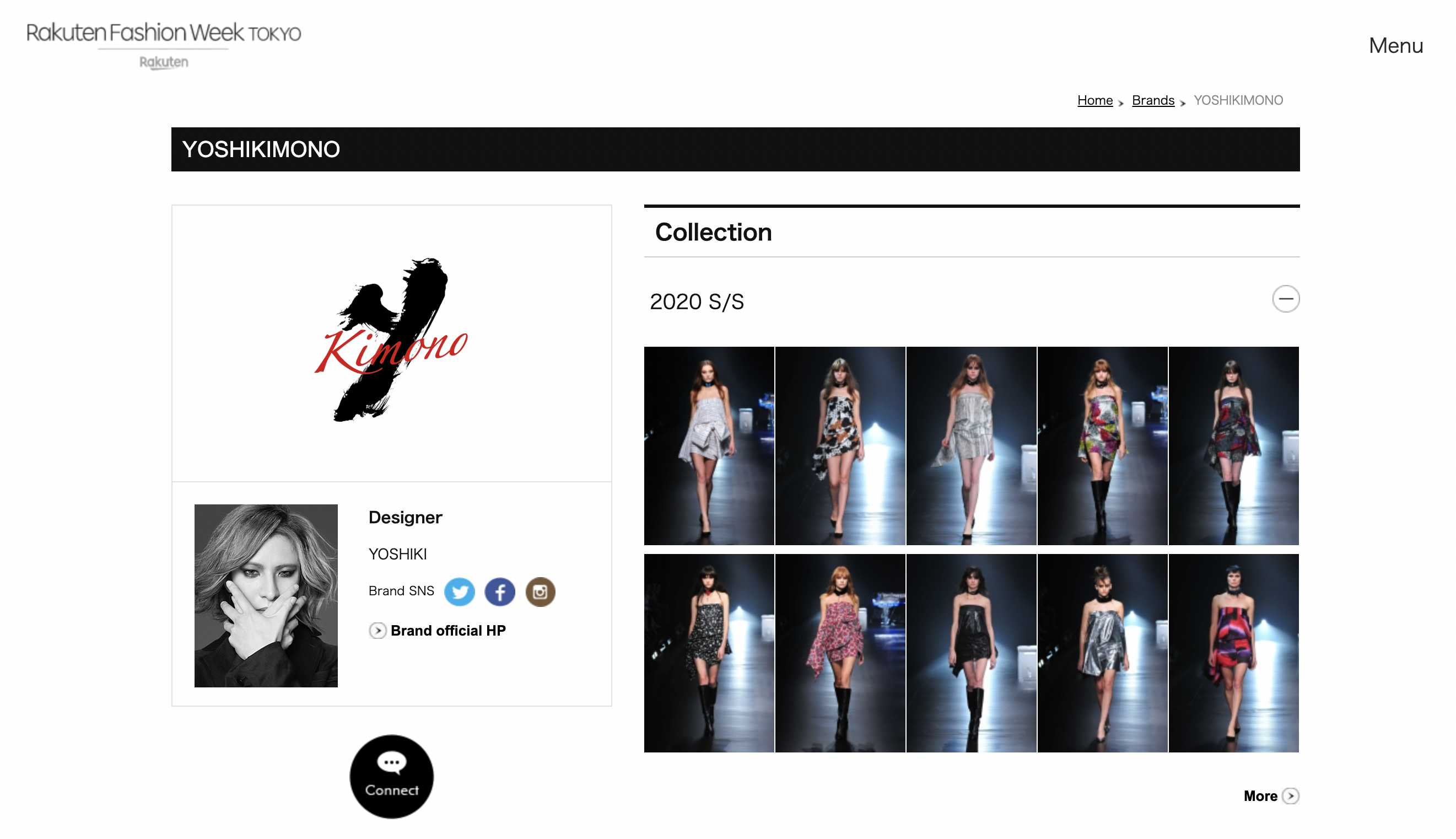1456x839 pixels.
Task: Click the Brand SNS label
Action: click(401, 590)
